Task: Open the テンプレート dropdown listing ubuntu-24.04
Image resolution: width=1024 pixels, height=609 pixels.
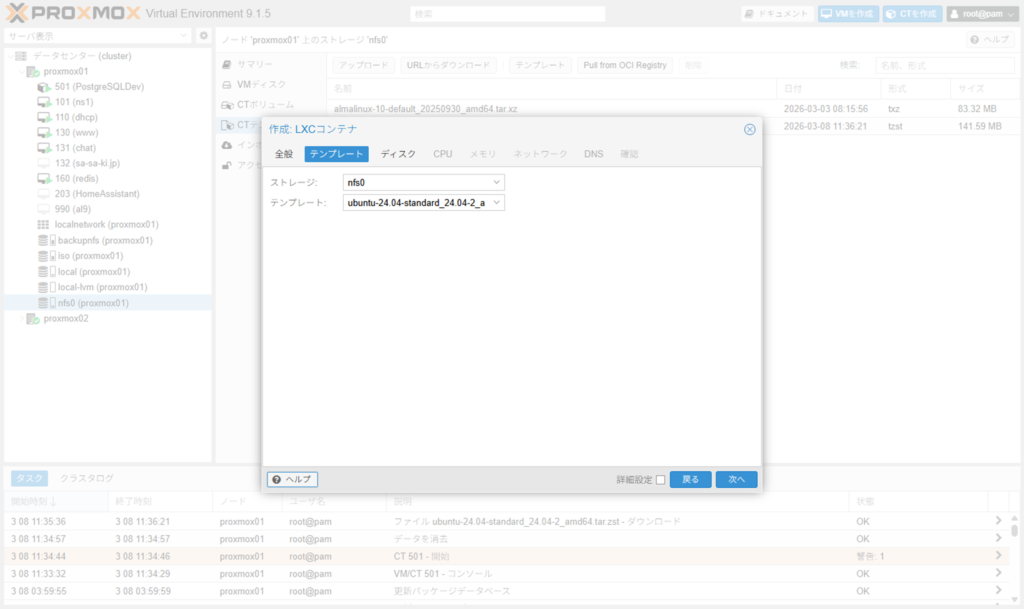Action: (425, 203)
